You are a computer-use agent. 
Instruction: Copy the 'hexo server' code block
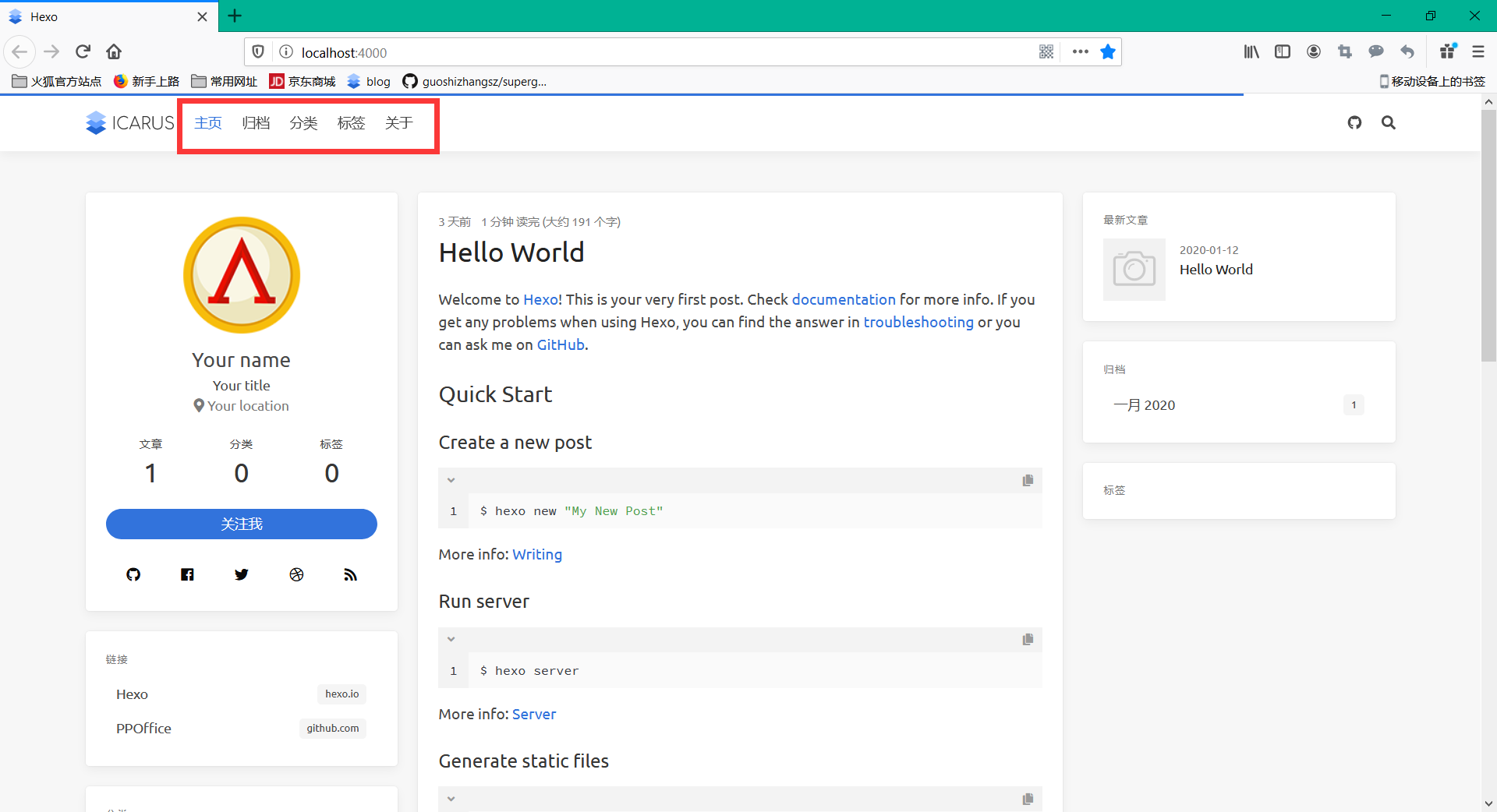[1028, 640]
